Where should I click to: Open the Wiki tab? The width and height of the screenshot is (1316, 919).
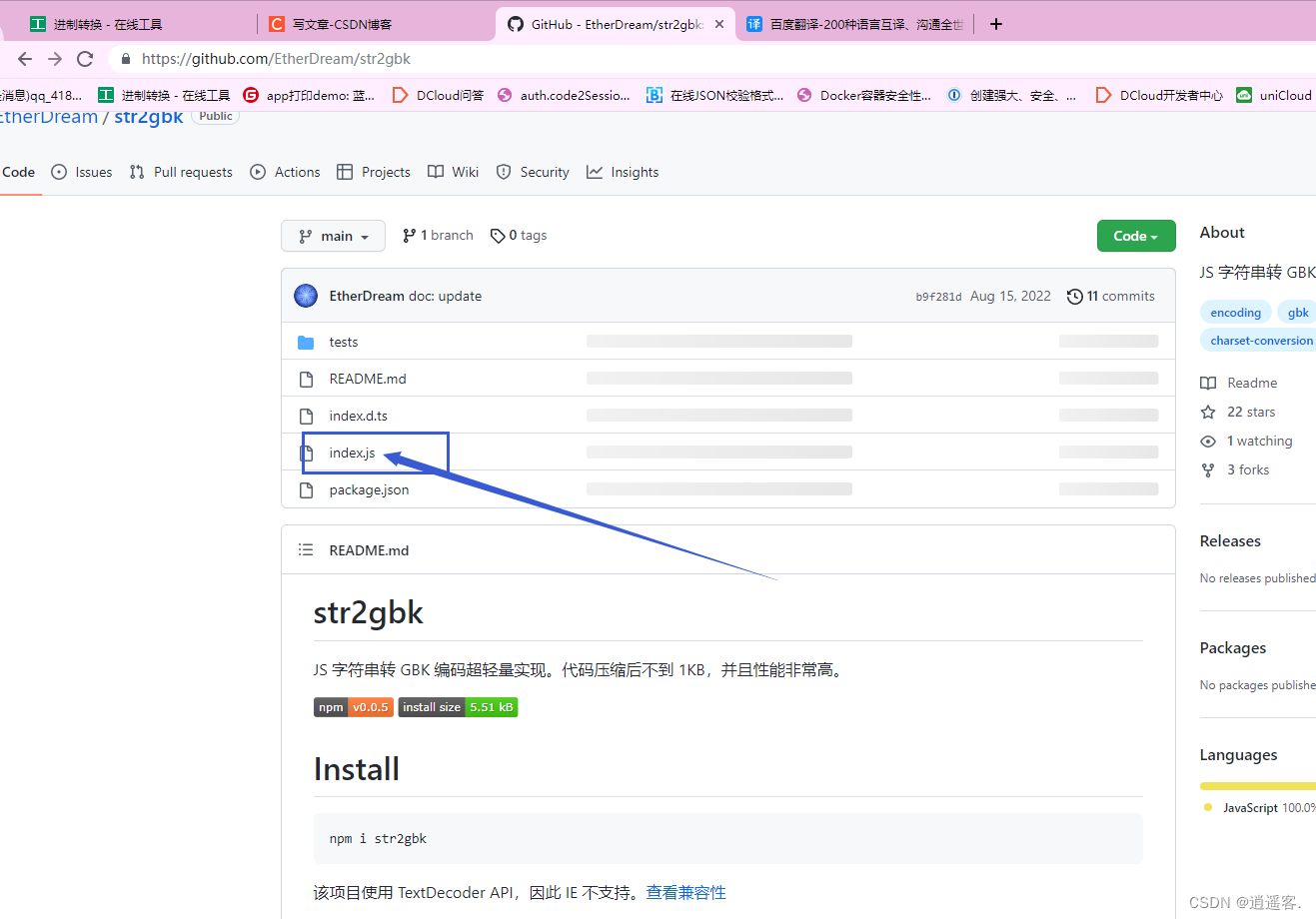(x=454, y=172)
